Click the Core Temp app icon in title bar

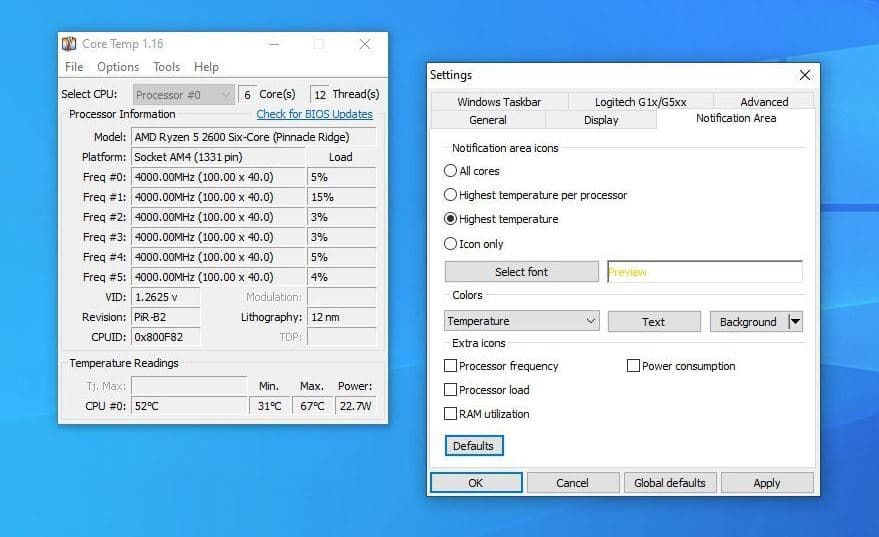pos(69,44)
